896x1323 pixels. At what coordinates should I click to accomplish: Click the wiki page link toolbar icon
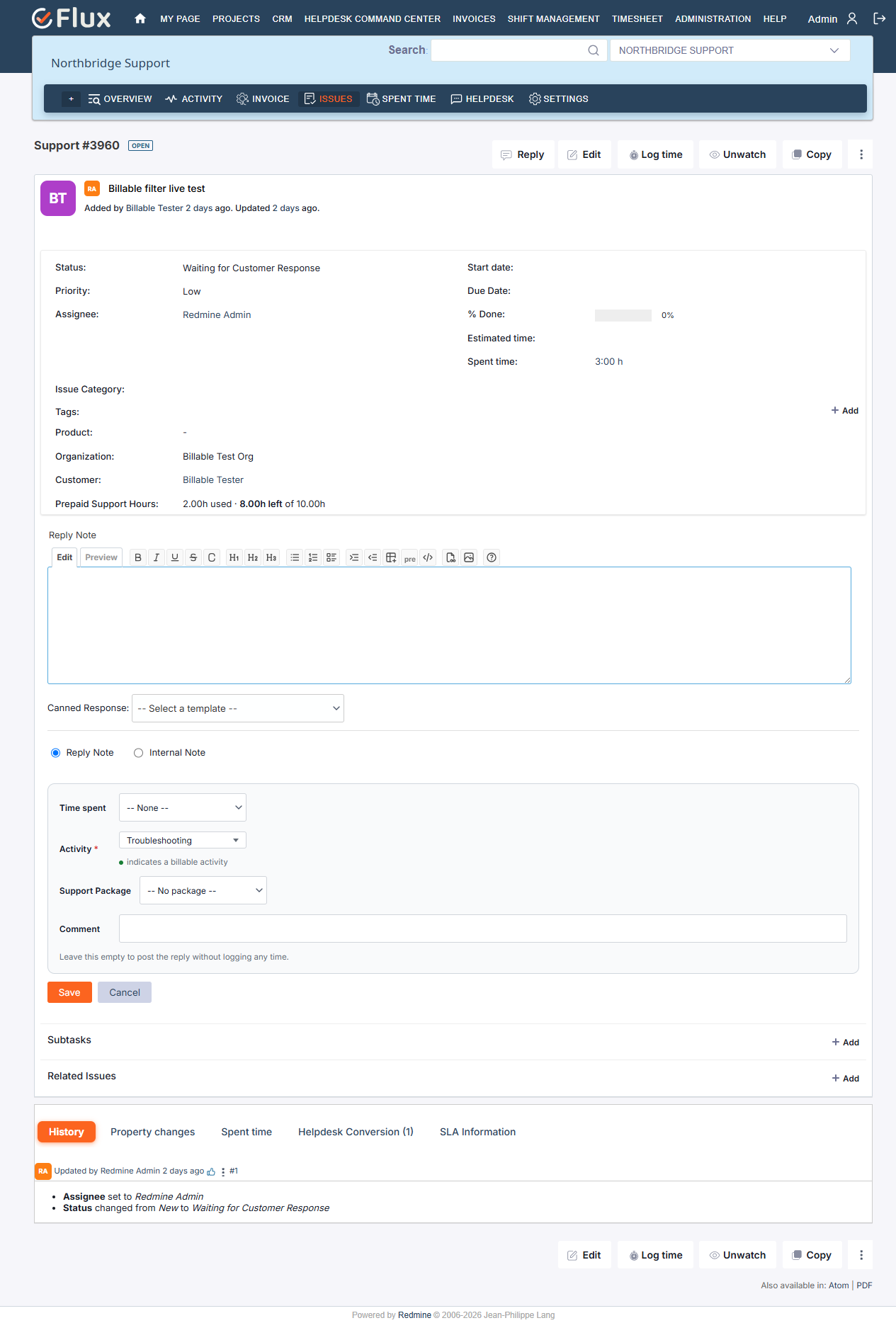click(450, 557)
